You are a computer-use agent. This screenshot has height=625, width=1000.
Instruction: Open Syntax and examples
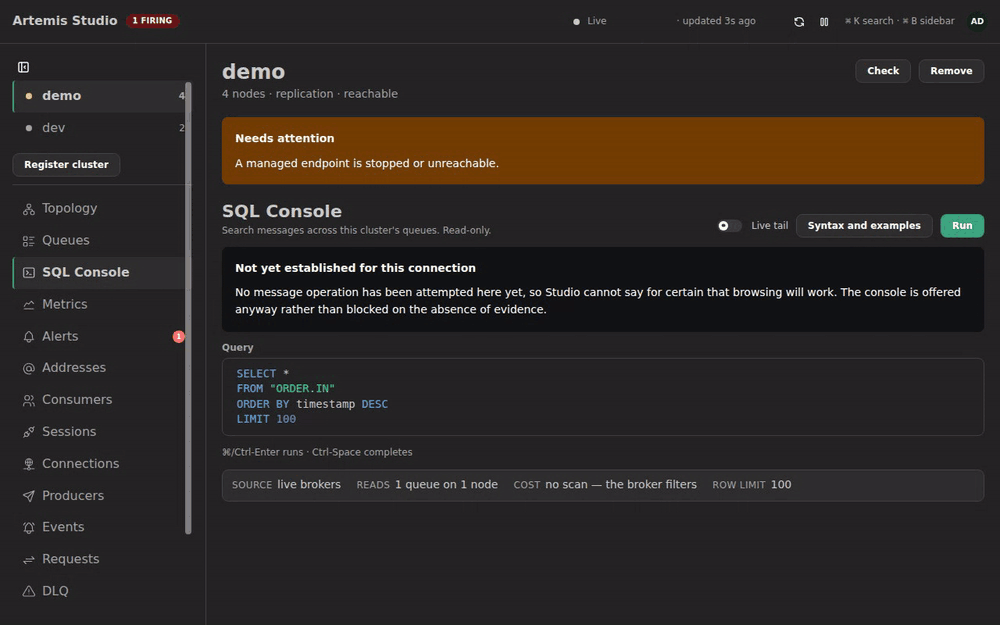coord(864,226)
